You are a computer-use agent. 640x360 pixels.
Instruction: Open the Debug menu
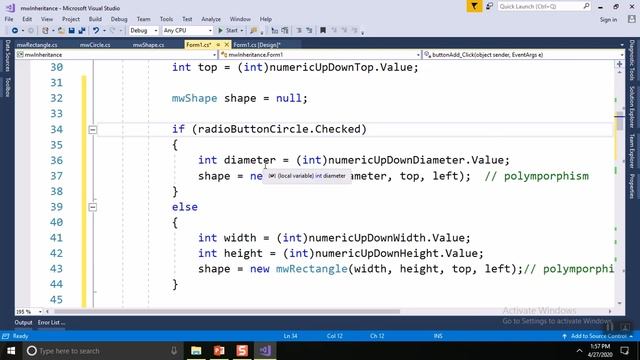coord(119,19)
